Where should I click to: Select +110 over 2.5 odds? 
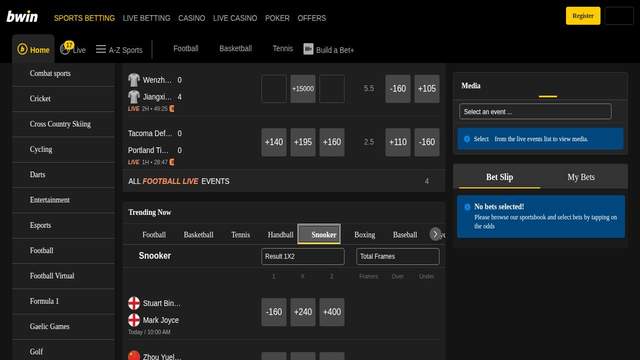click(398, 142)
